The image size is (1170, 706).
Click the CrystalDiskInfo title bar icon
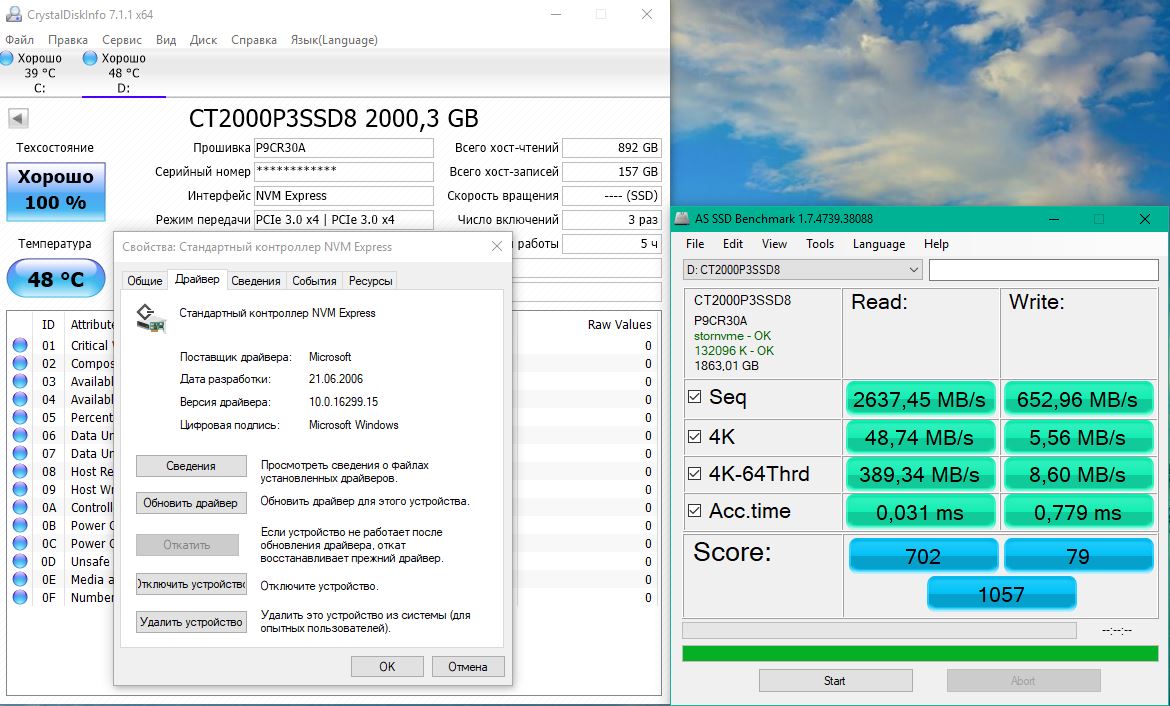click(13, 15)
